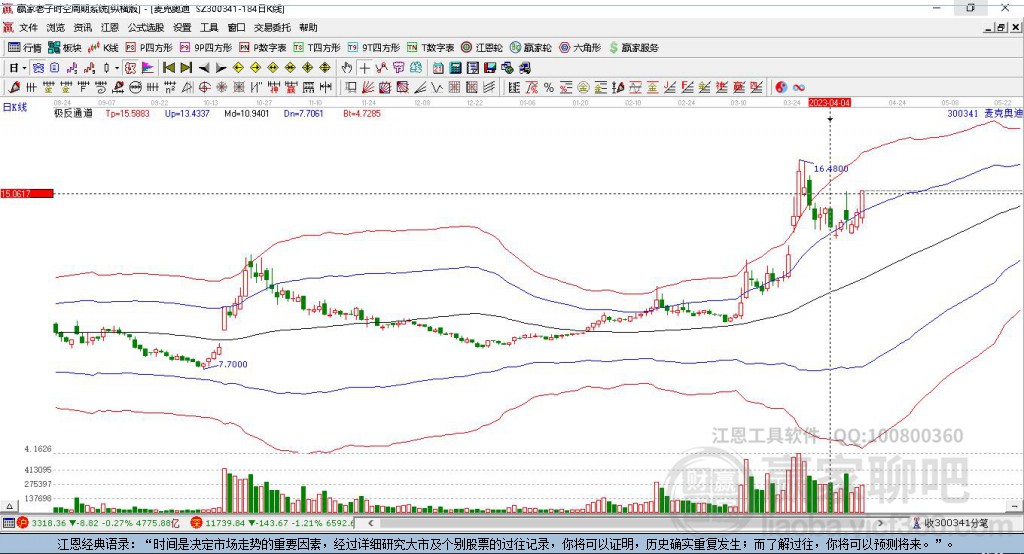Image resolution: width=1024 pixels, height=554 pixels.
Task: Expand volume panel with triangle button
Action: 9,506
